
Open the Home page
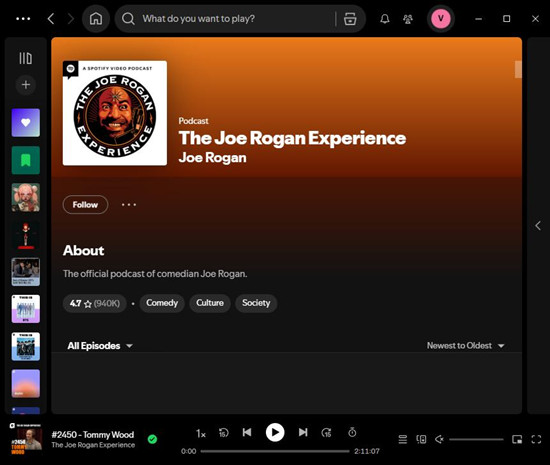[x=96, y=19]
